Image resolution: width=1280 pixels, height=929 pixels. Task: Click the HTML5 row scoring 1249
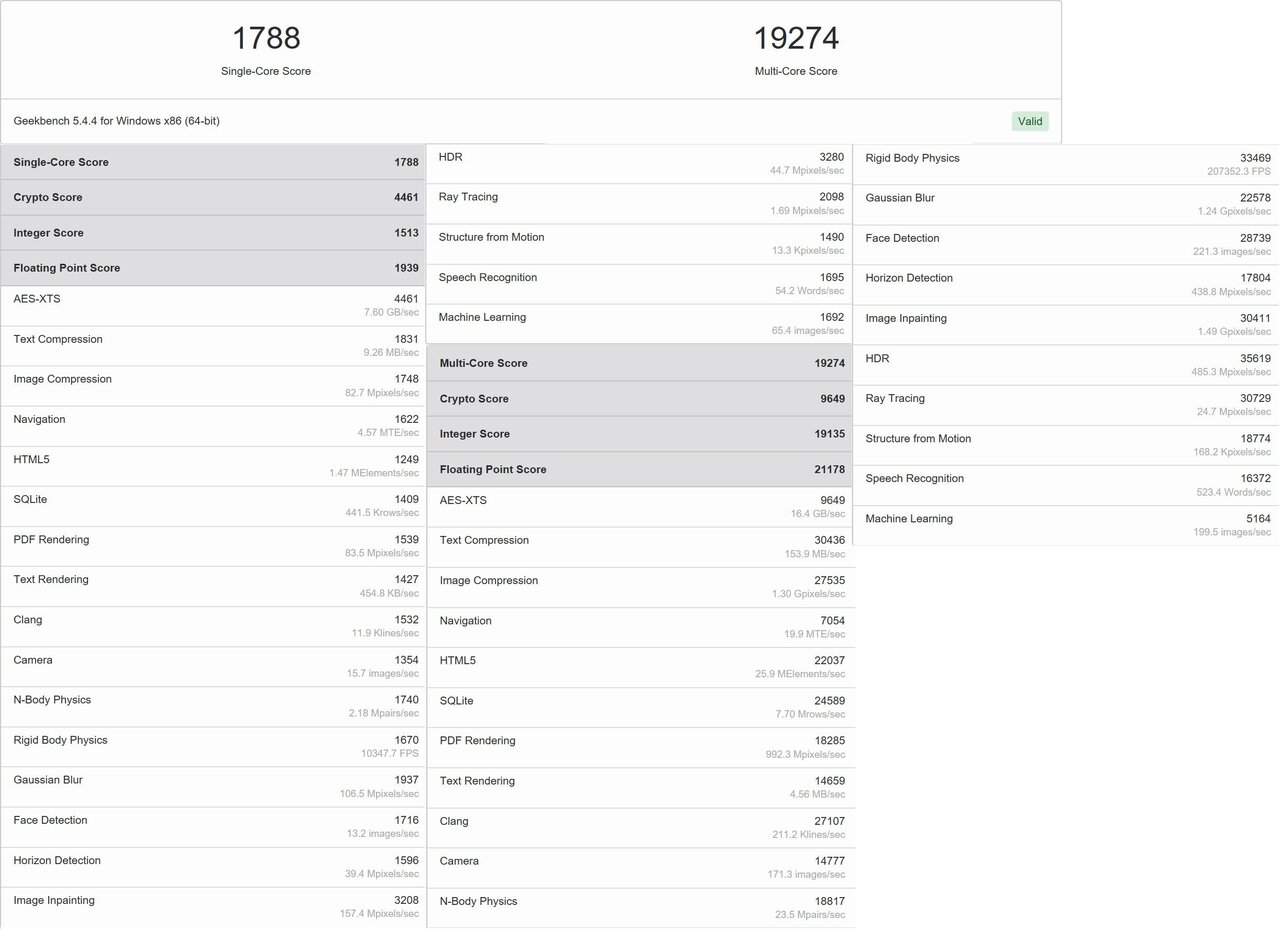[213, 466]
